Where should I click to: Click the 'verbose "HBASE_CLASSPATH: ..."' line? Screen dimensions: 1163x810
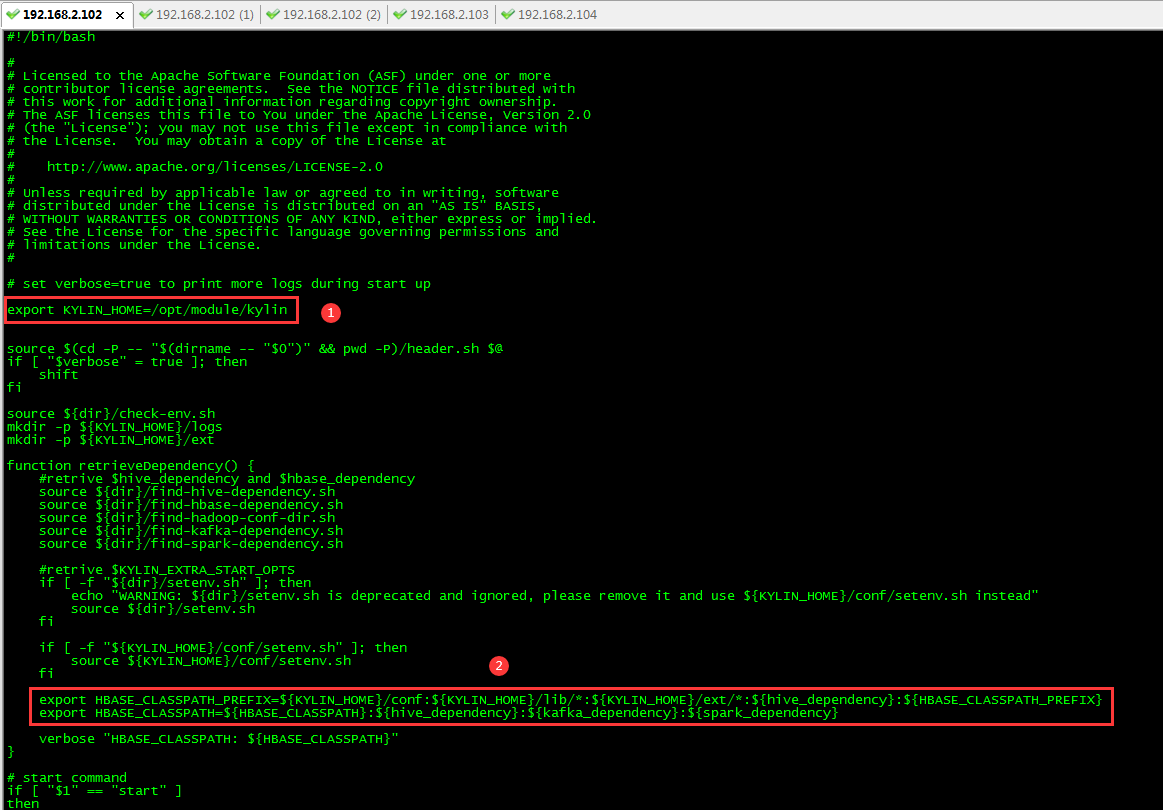[x=219, y=739]
